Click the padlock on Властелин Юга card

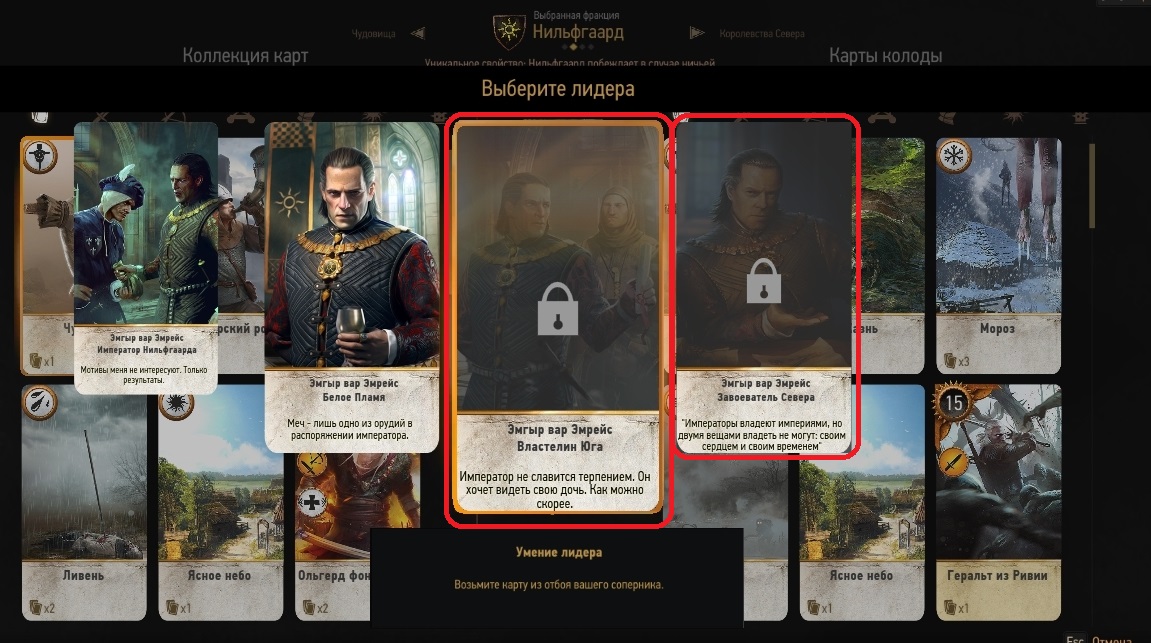(558, 309)
